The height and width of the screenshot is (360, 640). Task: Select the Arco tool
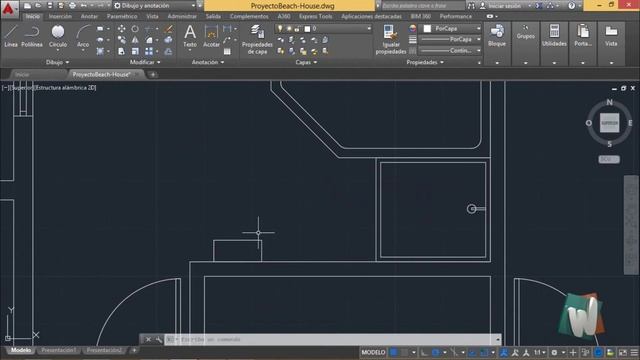[83, 36]
